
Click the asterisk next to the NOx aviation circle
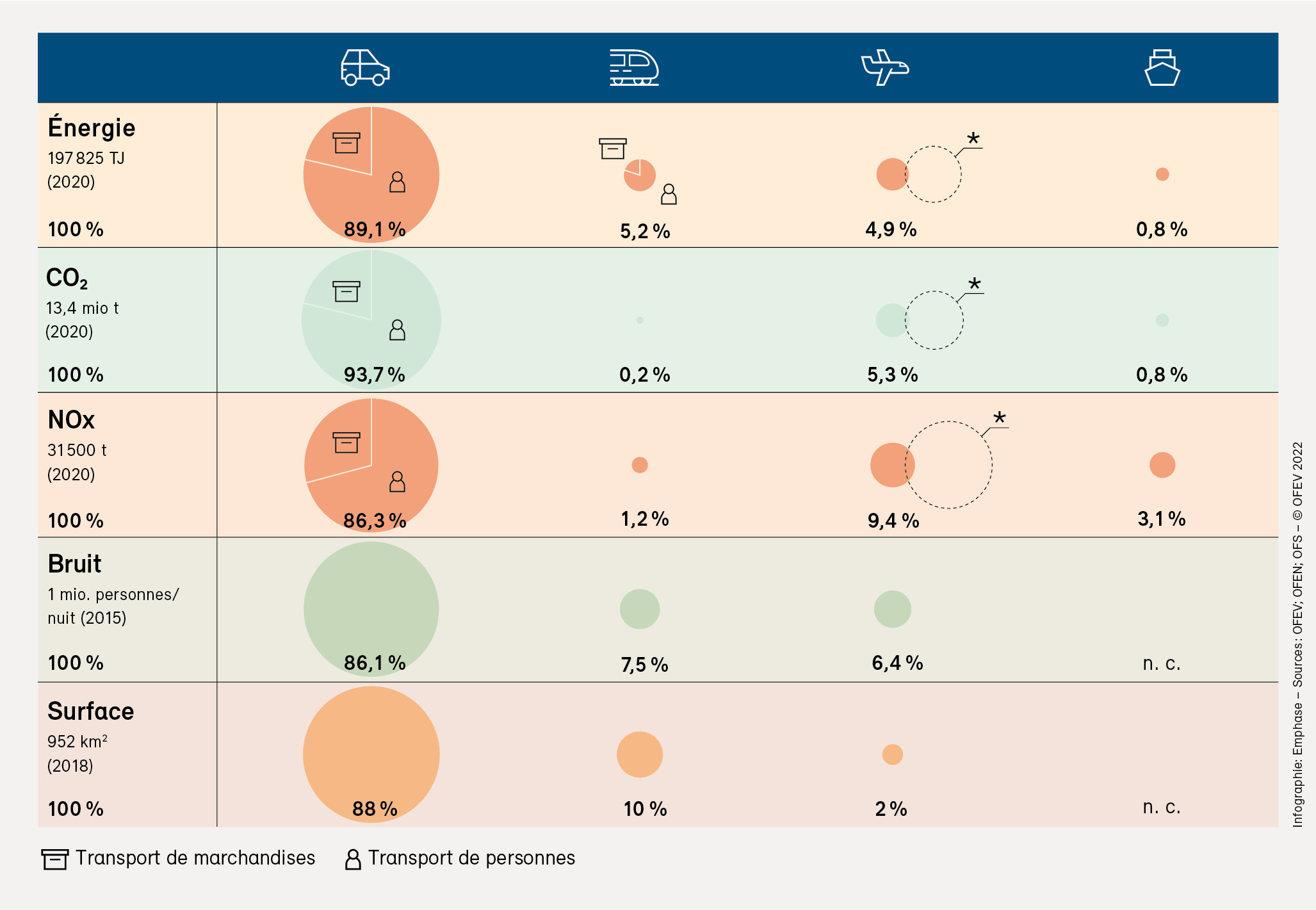pos(999,419)
